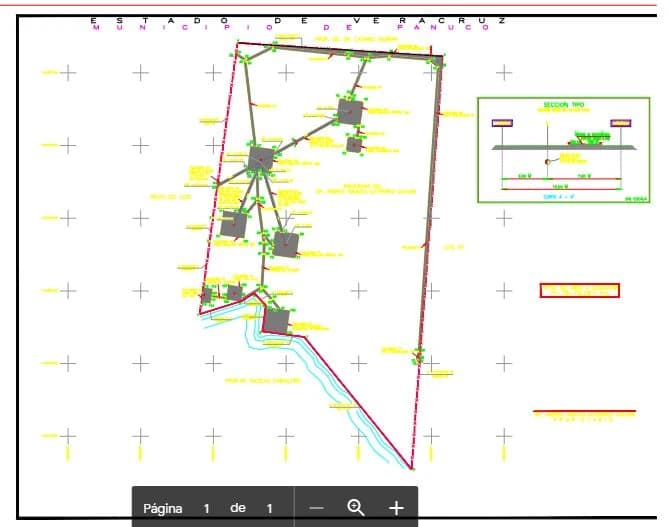Click the central hub gray pad with converging roads

262,158
